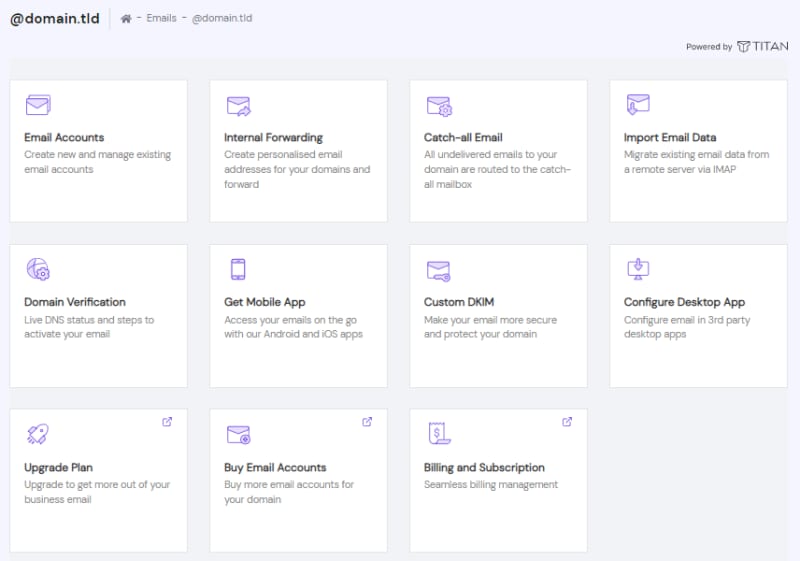Click the Titan logo in header
This screenshot has height=561, width=800.
click(762, 46)
